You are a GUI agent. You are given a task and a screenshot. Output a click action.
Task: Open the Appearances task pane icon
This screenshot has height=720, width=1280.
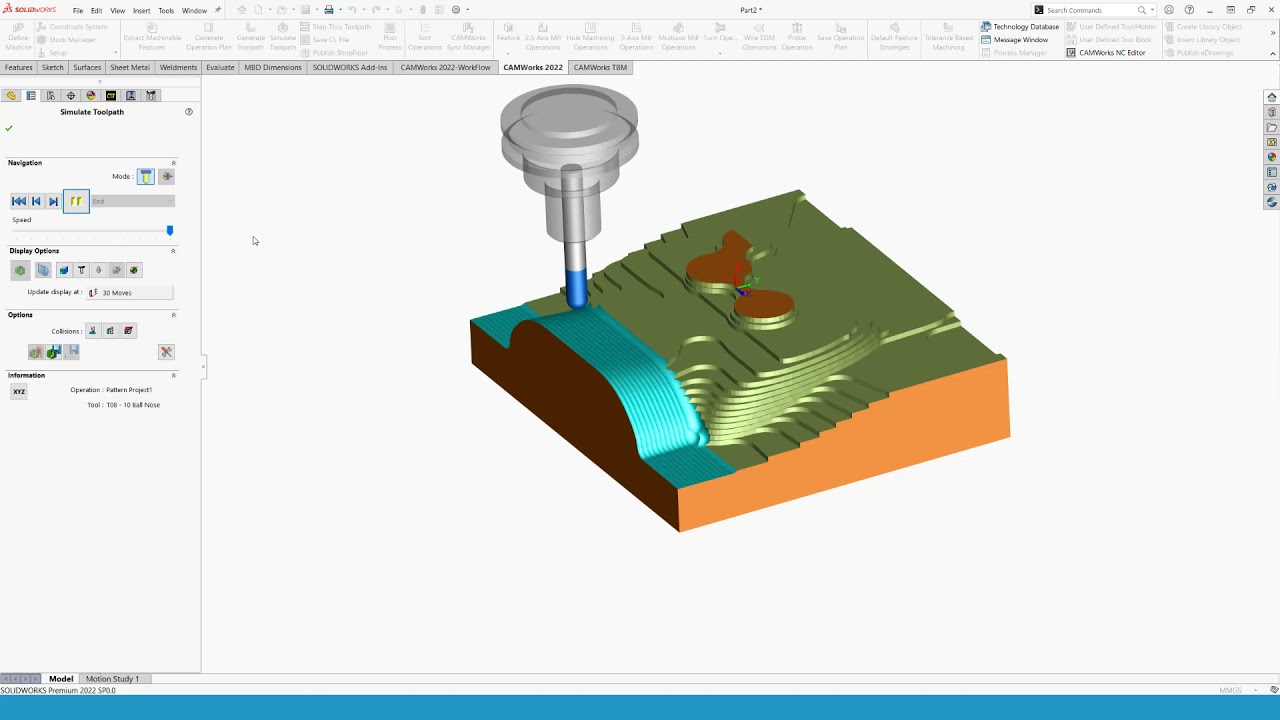[x=1271, y=157]
